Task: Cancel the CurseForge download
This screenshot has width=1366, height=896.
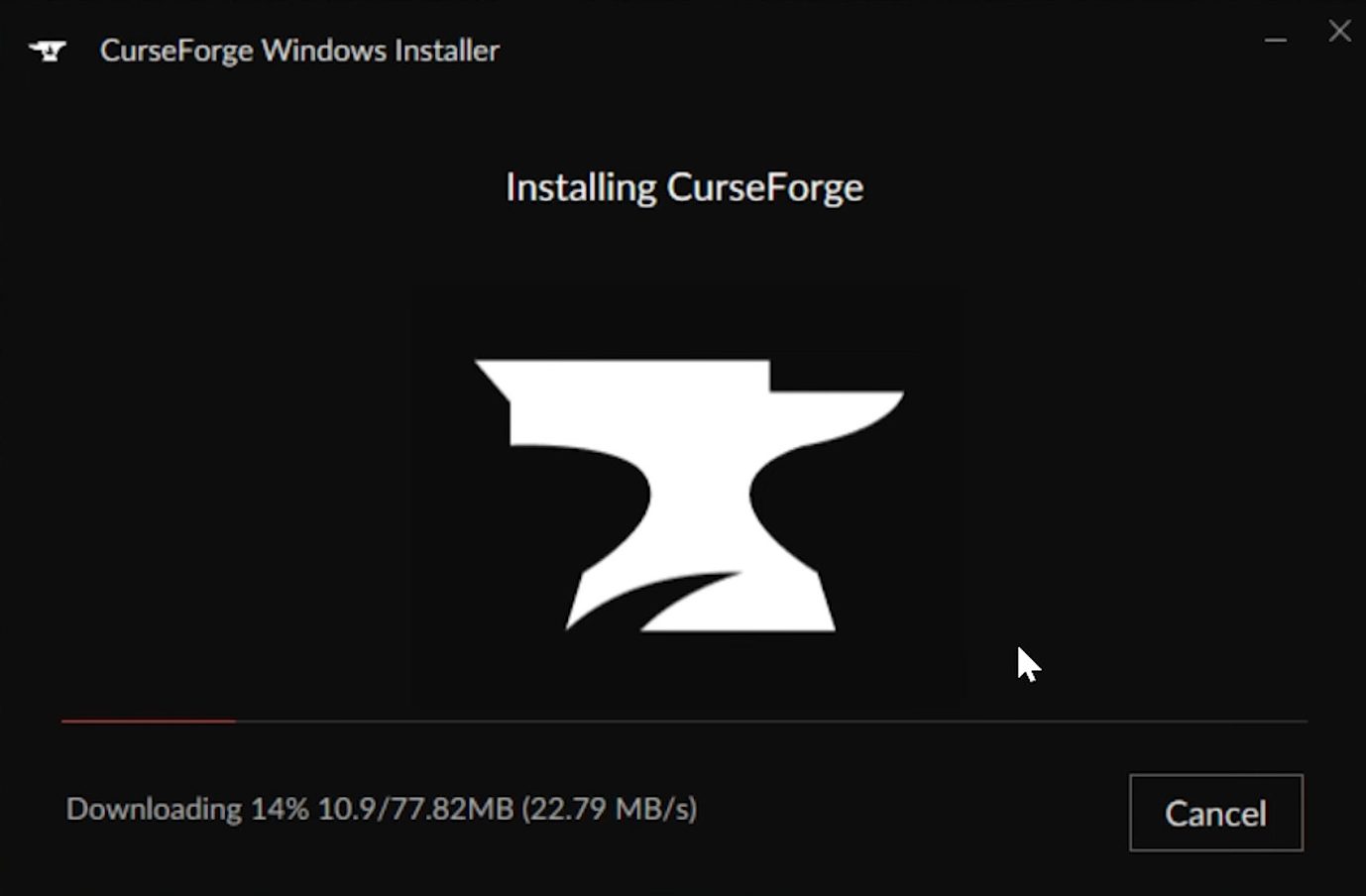Action: click(1215, 813)
